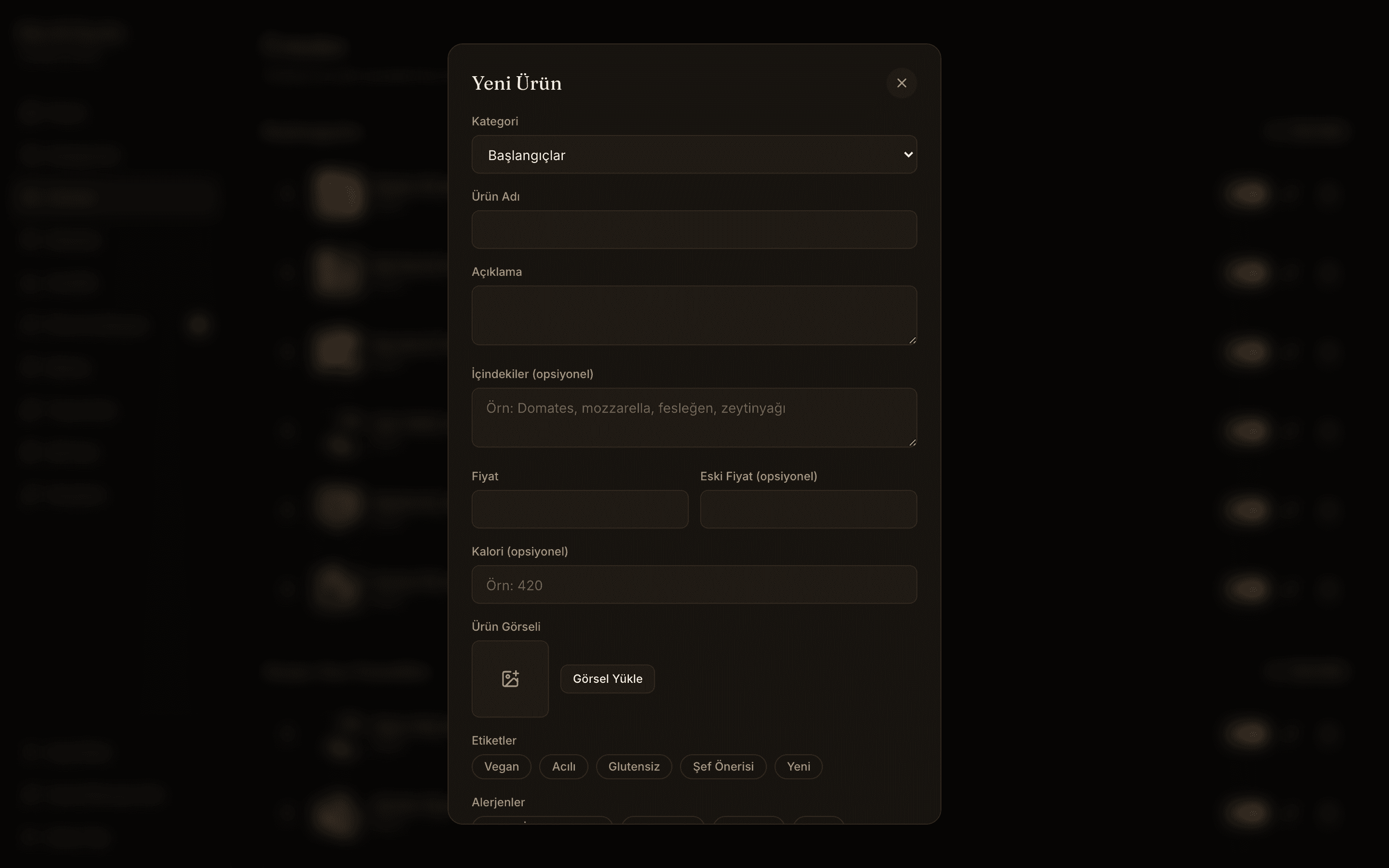Viewport: 1389px width, 868px height.
Task: Click the Ürün Adı input field
Action: tap(694, 230)
